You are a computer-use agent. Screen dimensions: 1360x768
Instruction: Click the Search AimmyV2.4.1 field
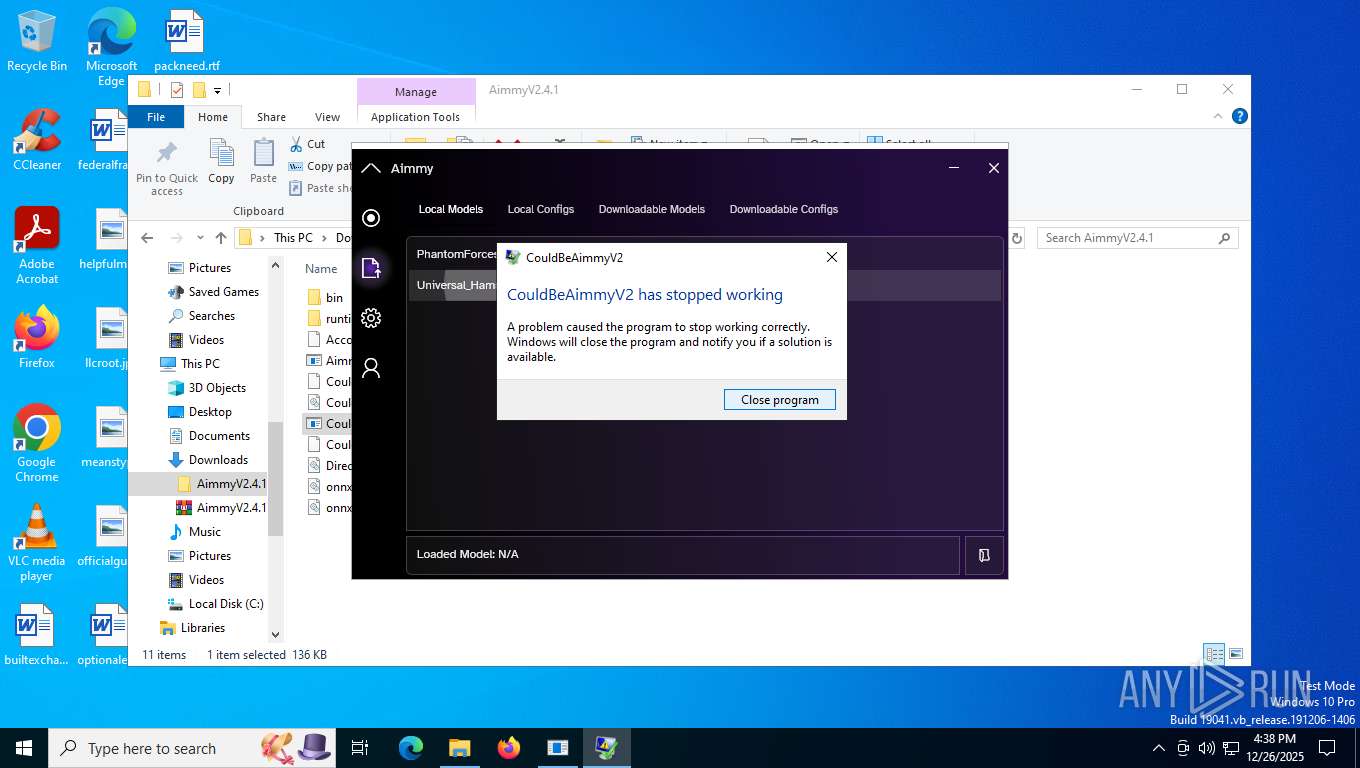[1138, 238]
